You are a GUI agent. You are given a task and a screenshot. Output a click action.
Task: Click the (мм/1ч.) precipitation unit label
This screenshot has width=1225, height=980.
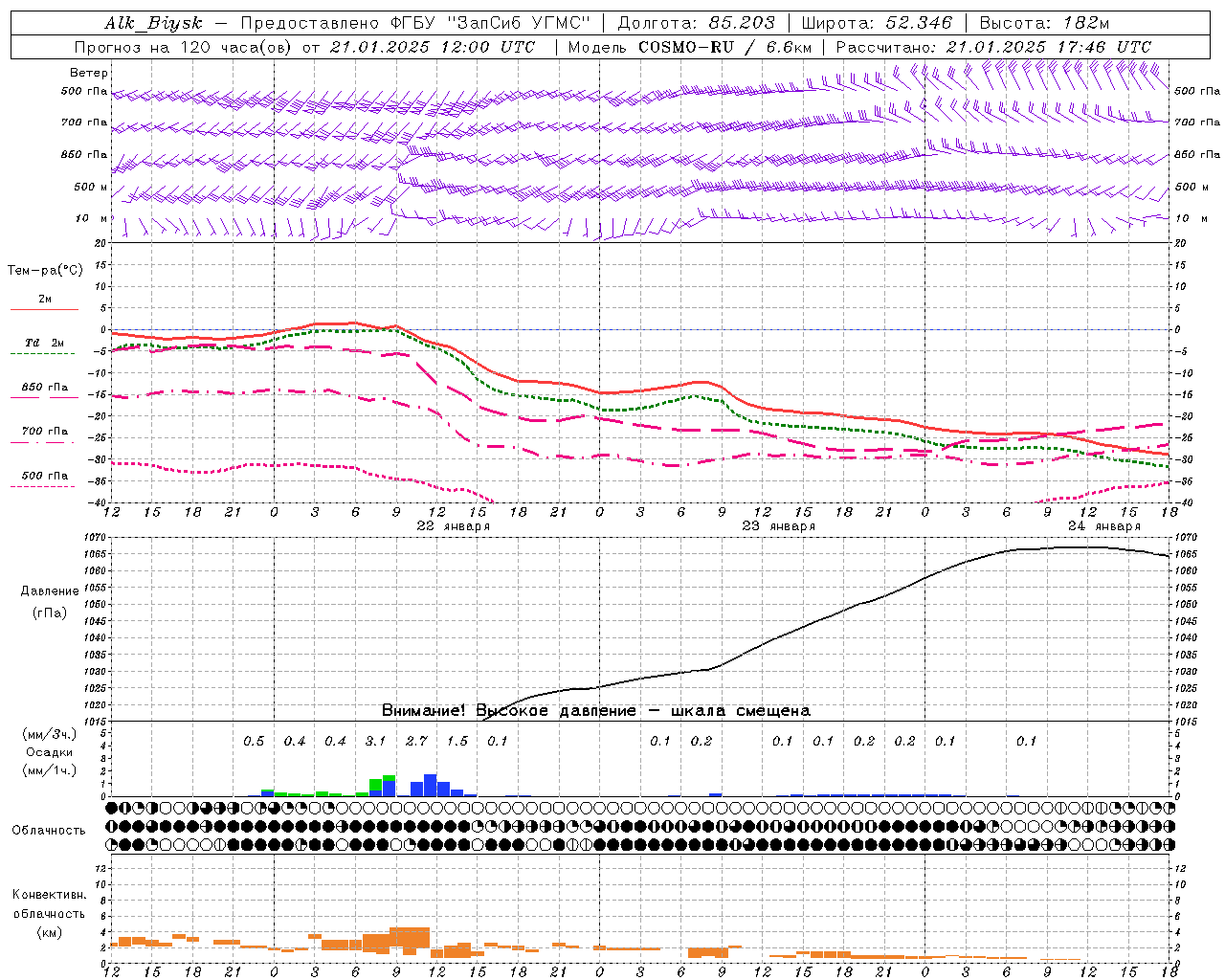pos(50,770)
